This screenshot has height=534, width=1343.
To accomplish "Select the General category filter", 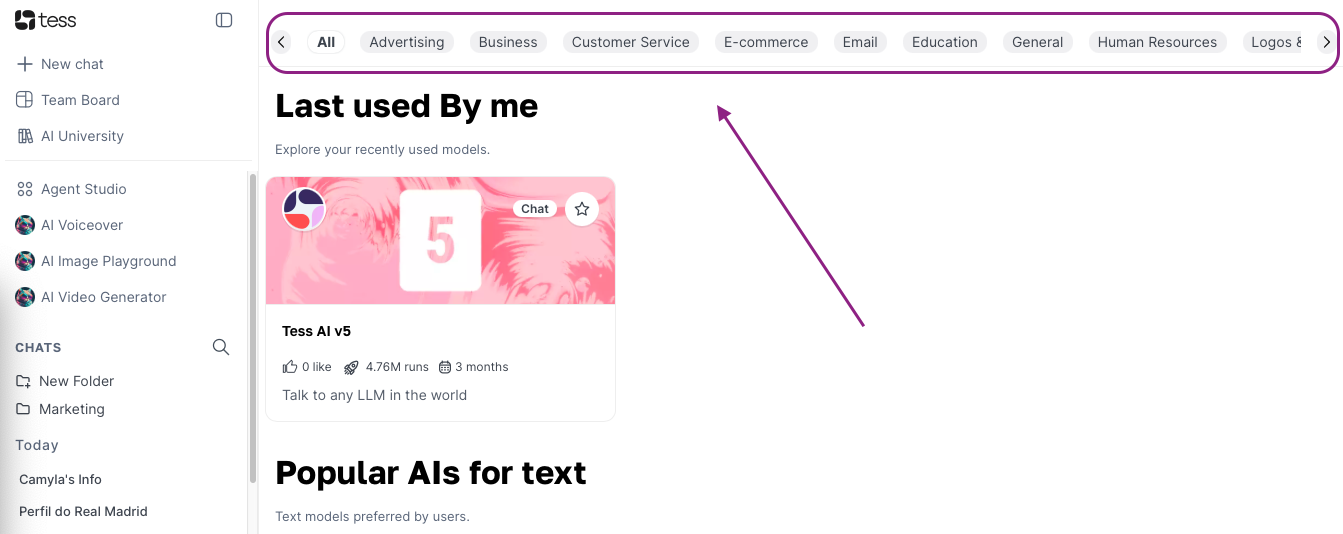I will 1038,42.
